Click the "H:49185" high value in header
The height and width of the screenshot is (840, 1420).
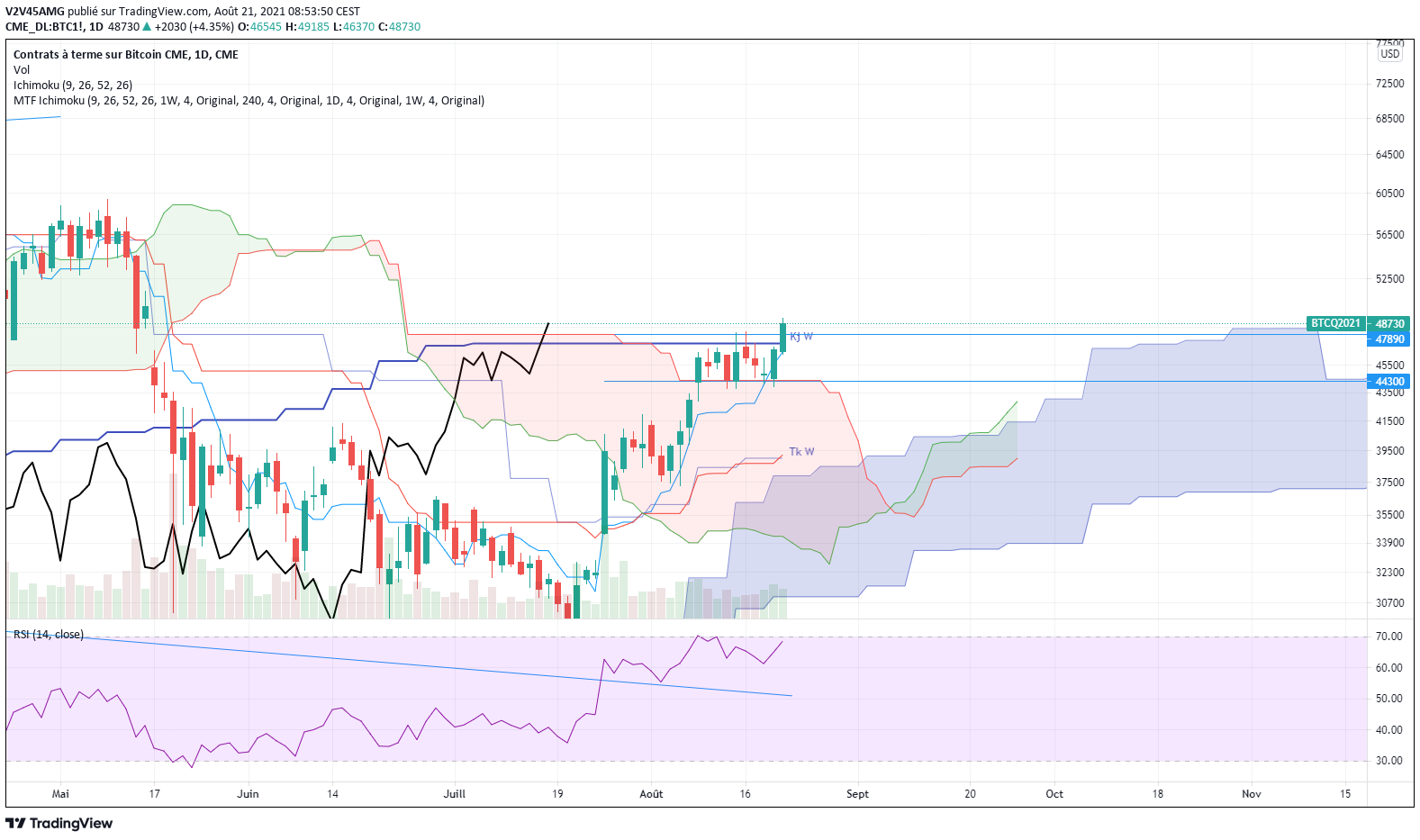click(x=307, y=27)
